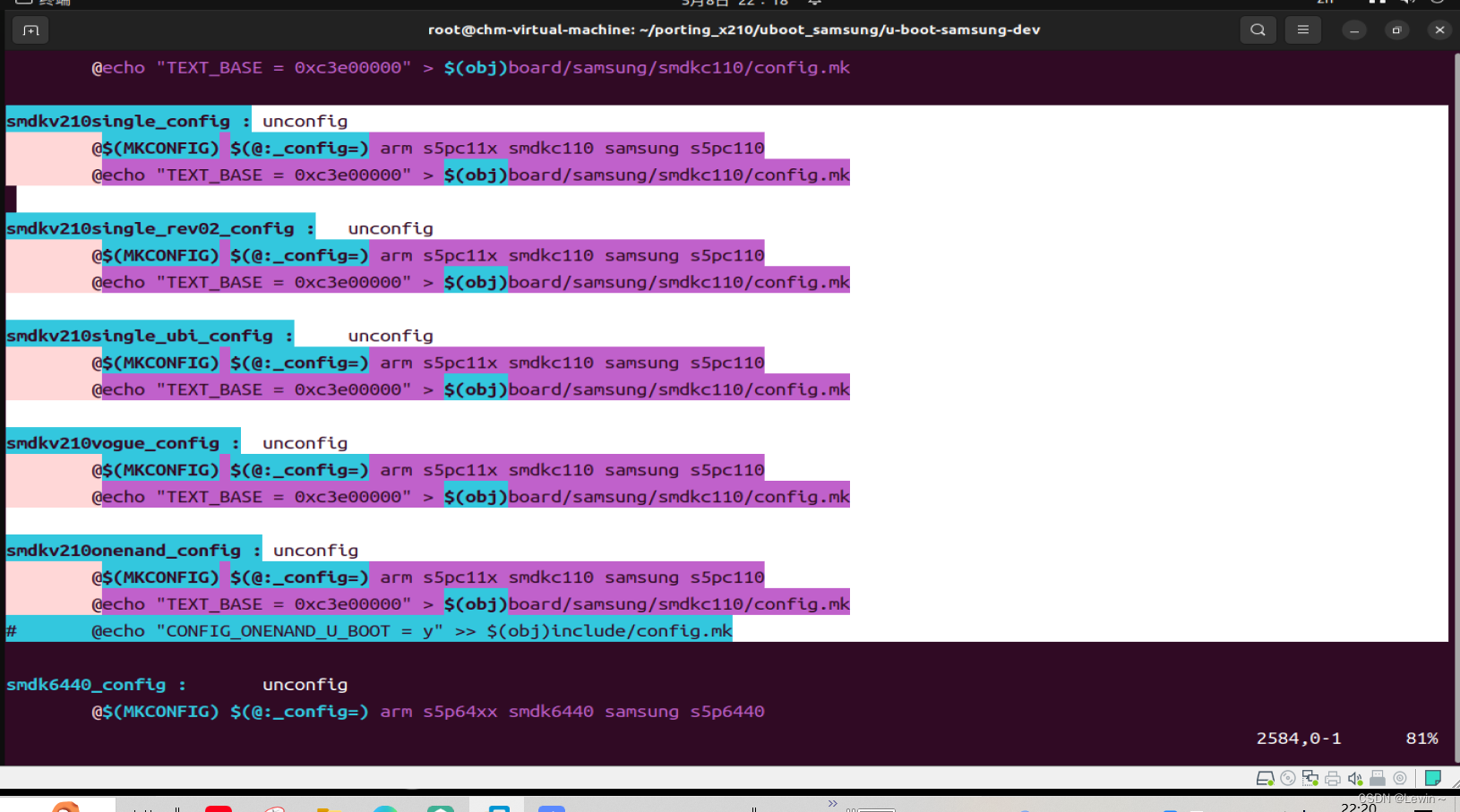Click the VMware hard disk status icon
1460x812 pixels.
coord(1265,778)
